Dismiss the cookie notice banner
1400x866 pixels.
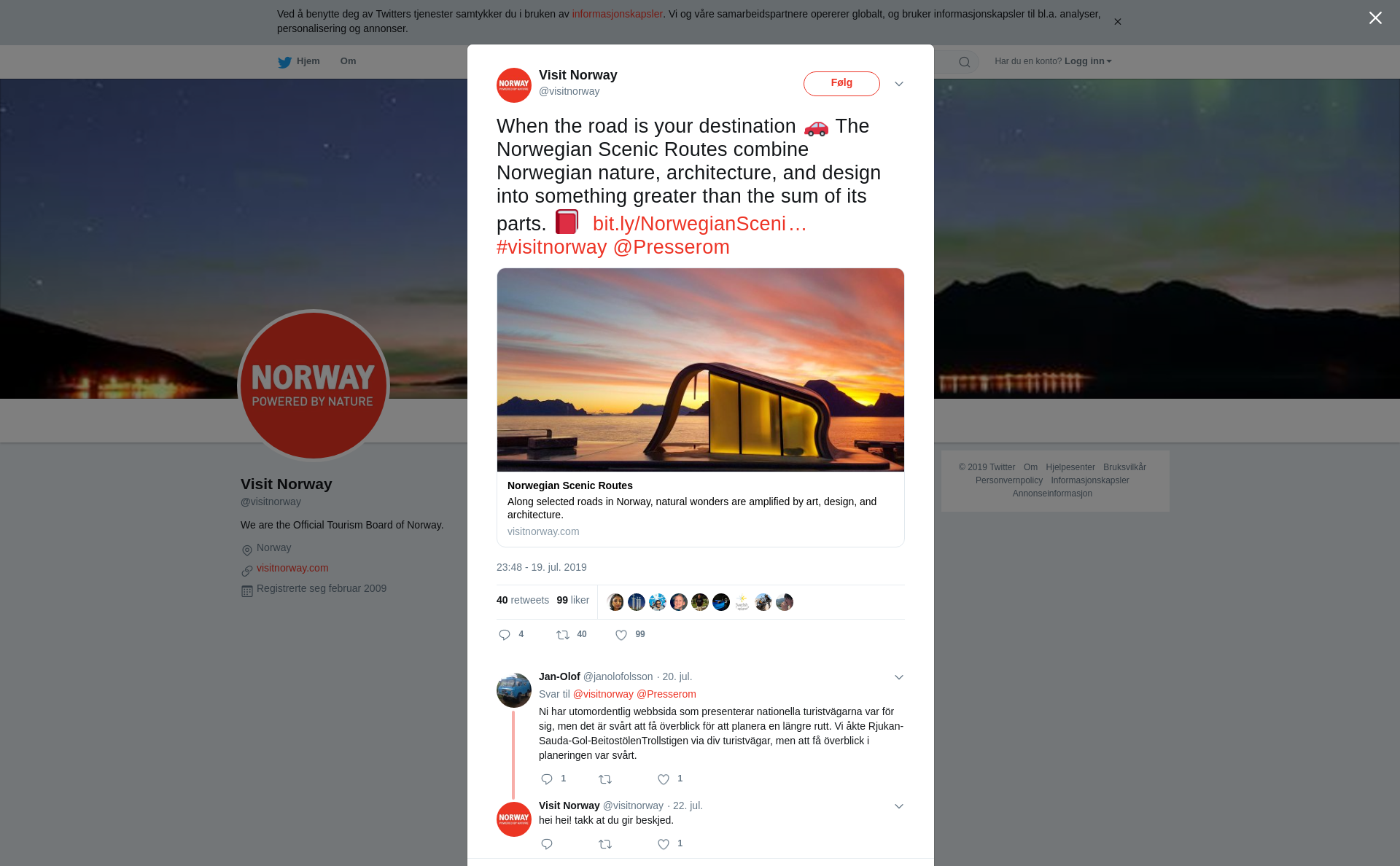point(1117,22)
